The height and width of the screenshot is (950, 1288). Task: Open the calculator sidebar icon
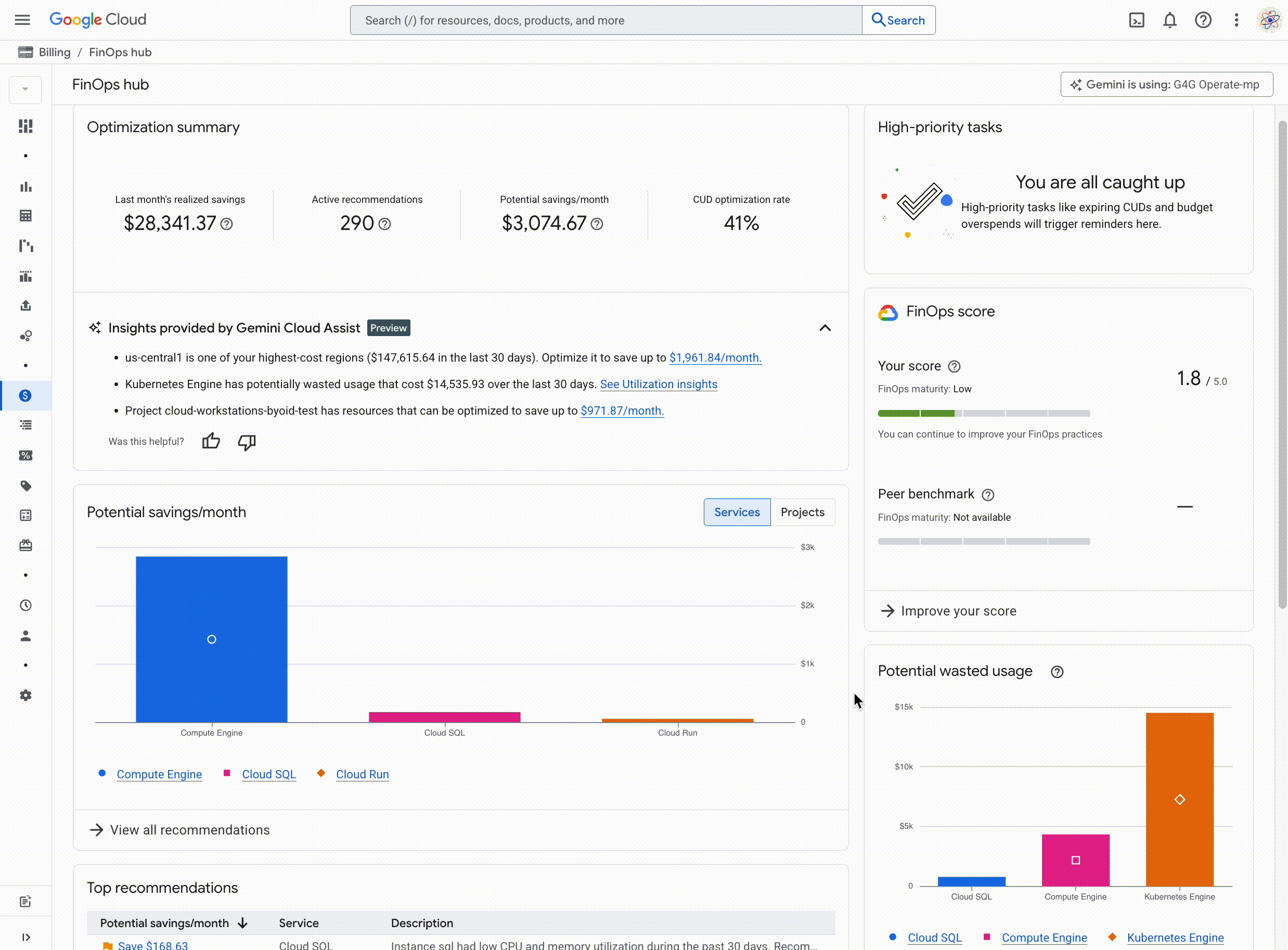pyautogui.click(x=25, y=515)
